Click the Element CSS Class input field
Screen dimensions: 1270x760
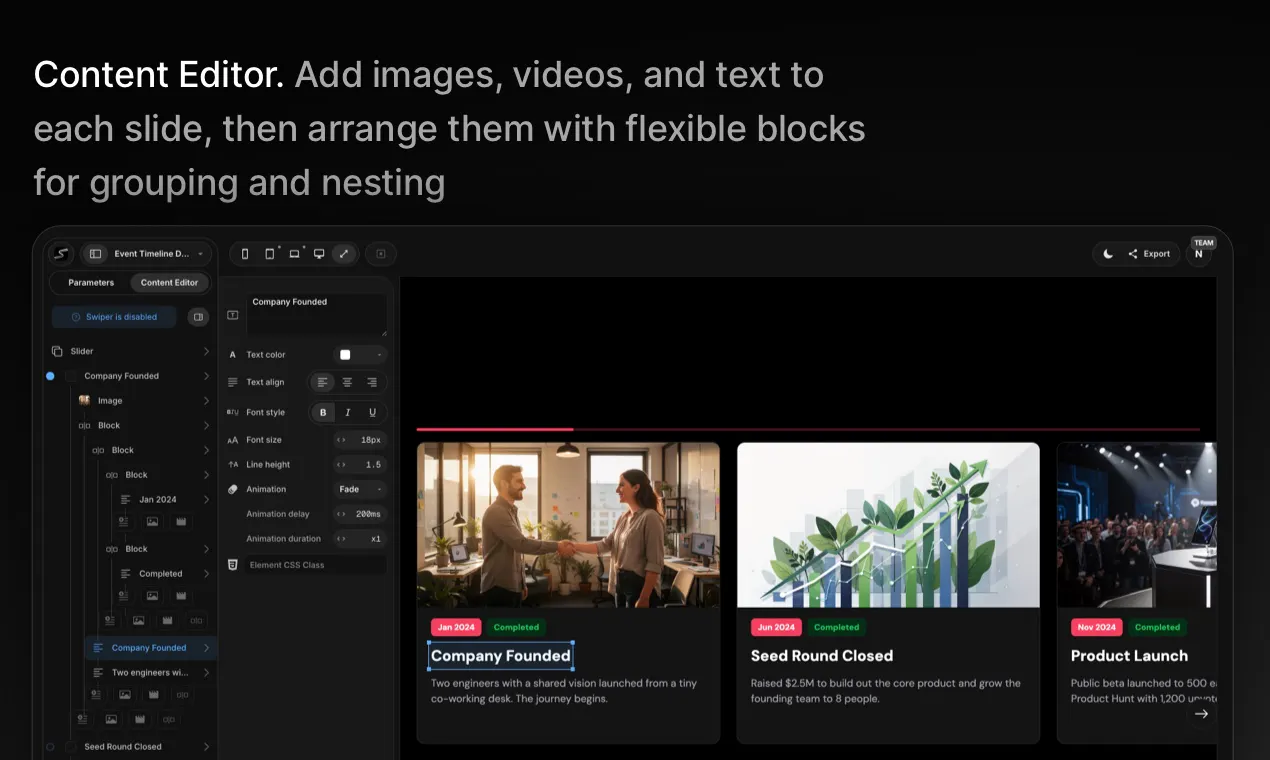coord(315,565)
